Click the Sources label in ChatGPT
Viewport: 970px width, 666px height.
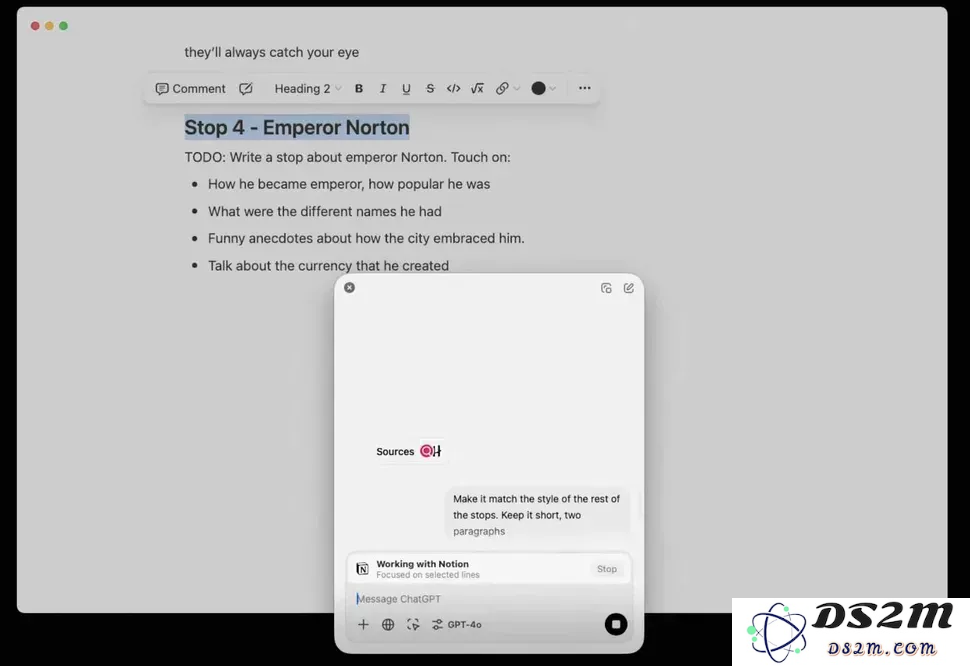[x=395, y=451]
